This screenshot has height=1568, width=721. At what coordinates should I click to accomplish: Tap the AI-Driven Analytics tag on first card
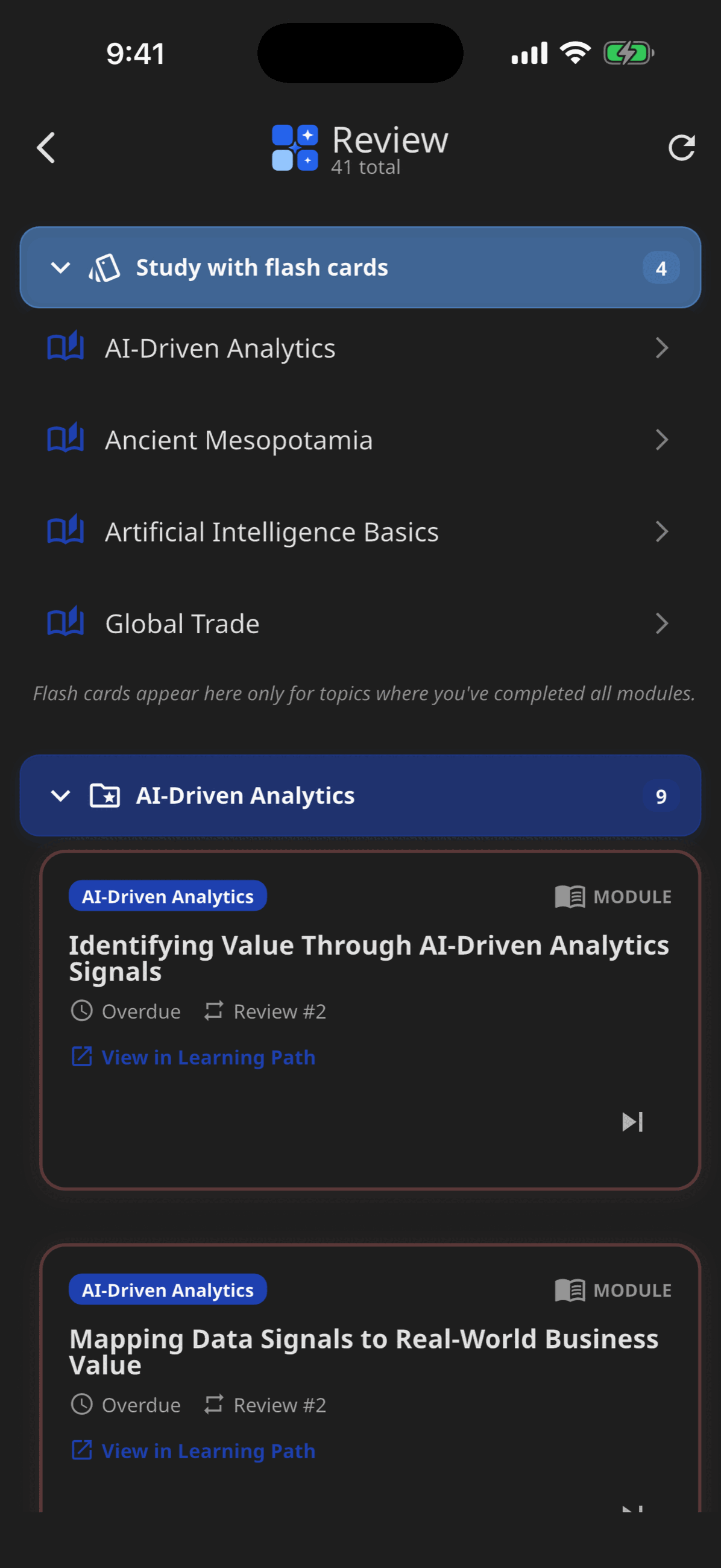coord(168,896)
